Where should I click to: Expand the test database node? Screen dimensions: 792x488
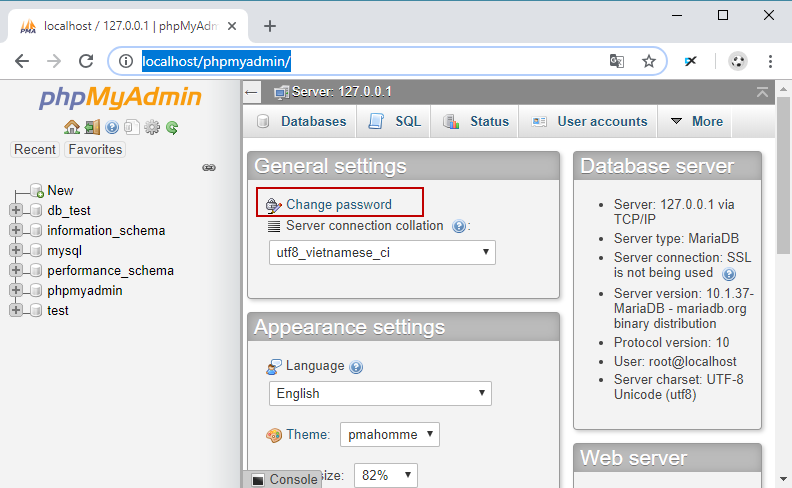16,310
